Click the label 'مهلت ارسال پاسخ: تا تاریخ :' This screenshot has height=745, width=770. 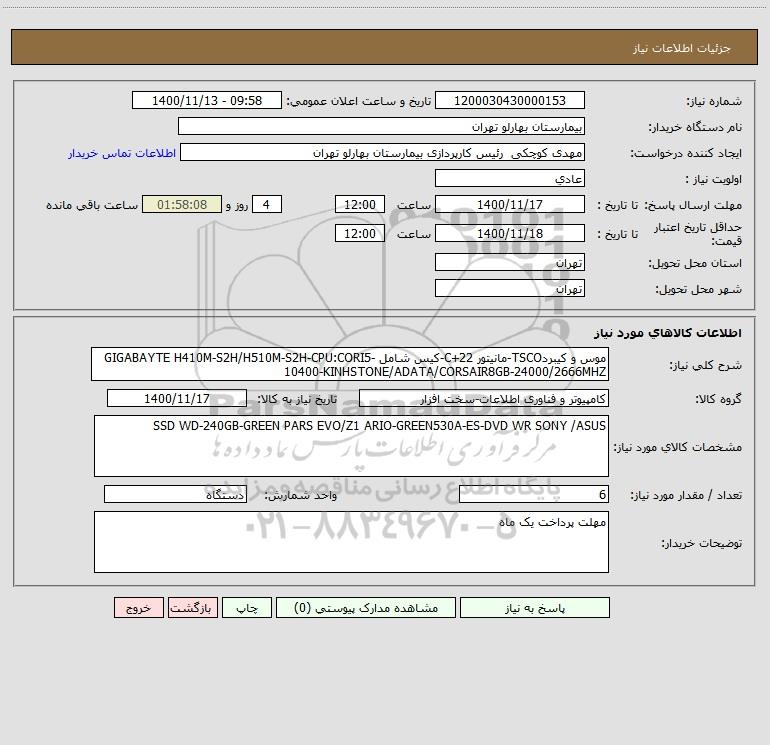[670, 206]
